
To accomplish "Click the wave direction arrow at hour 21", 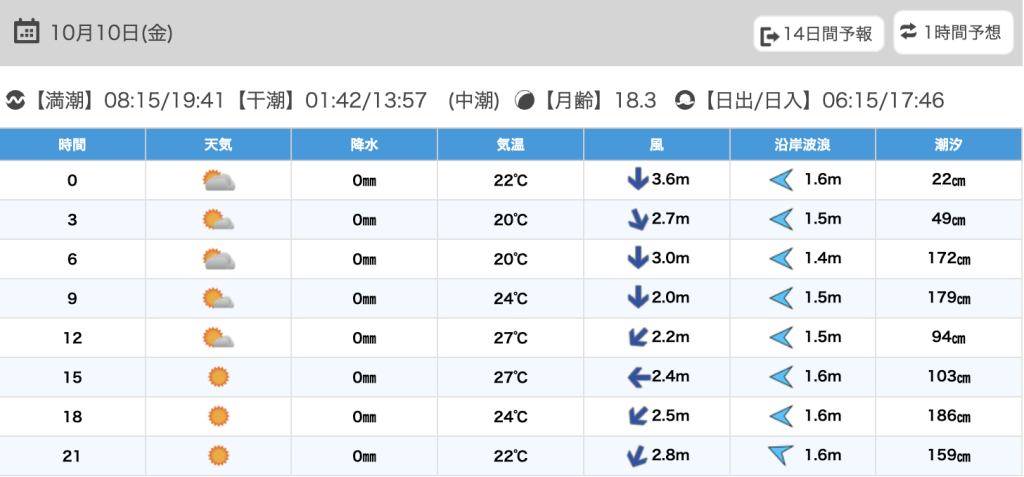I will (x=780, y=456).
